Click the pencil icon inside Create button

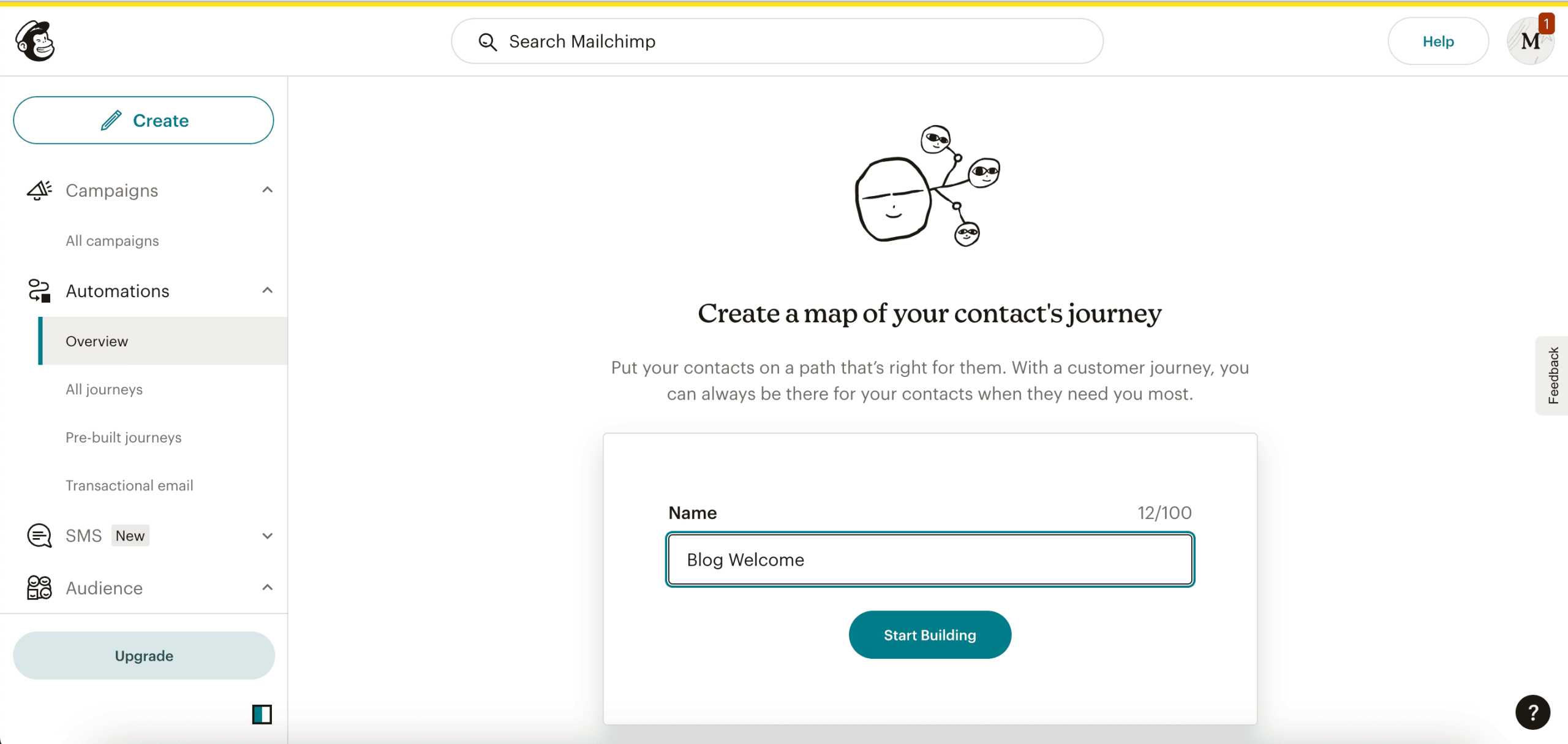110,120
